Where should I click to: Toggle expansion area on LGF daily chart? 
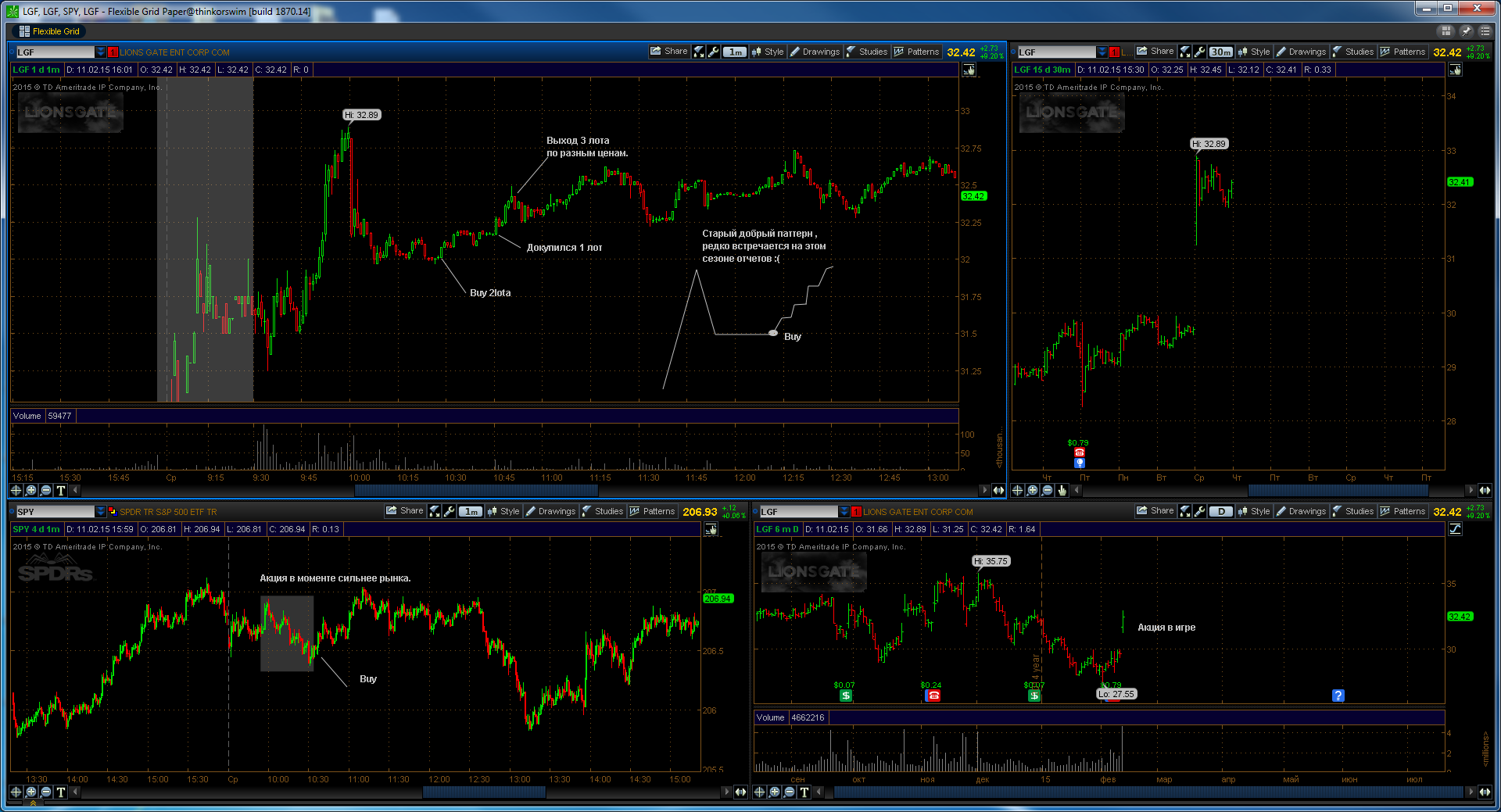[x=1485, y=792]
